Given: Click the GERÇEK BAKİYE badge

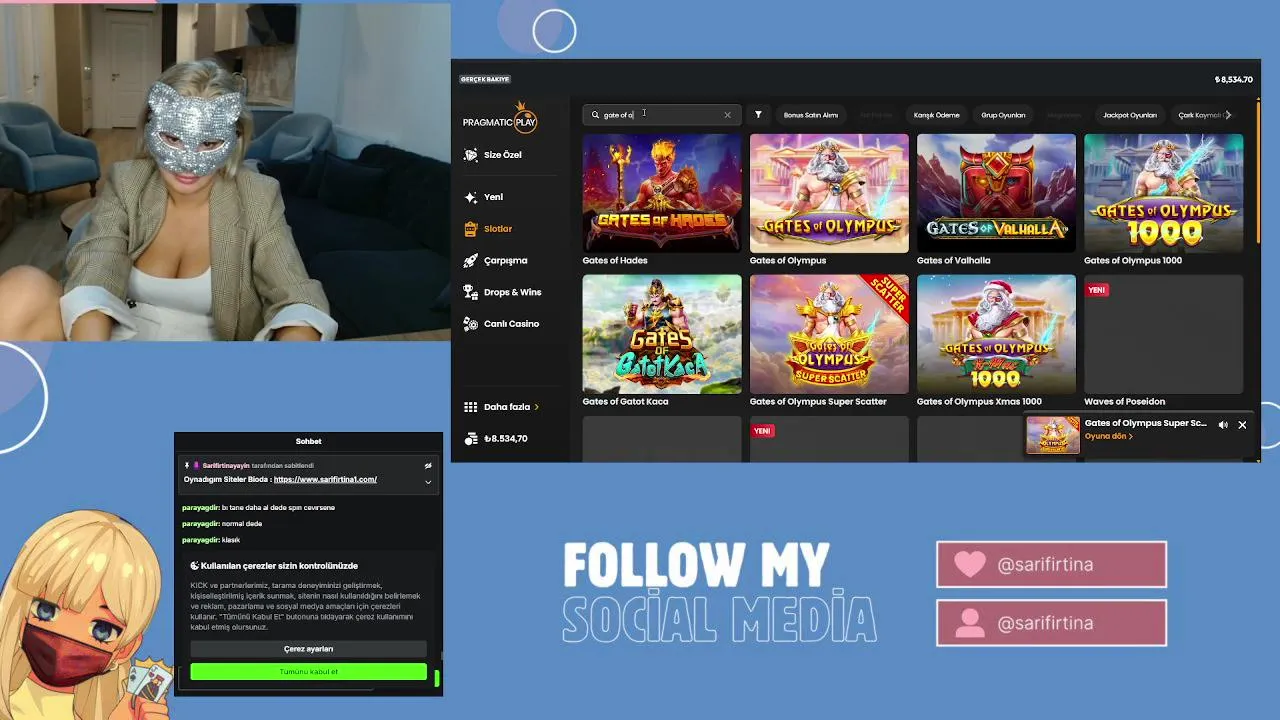Looking at the screenshot, I should point(485,79).
